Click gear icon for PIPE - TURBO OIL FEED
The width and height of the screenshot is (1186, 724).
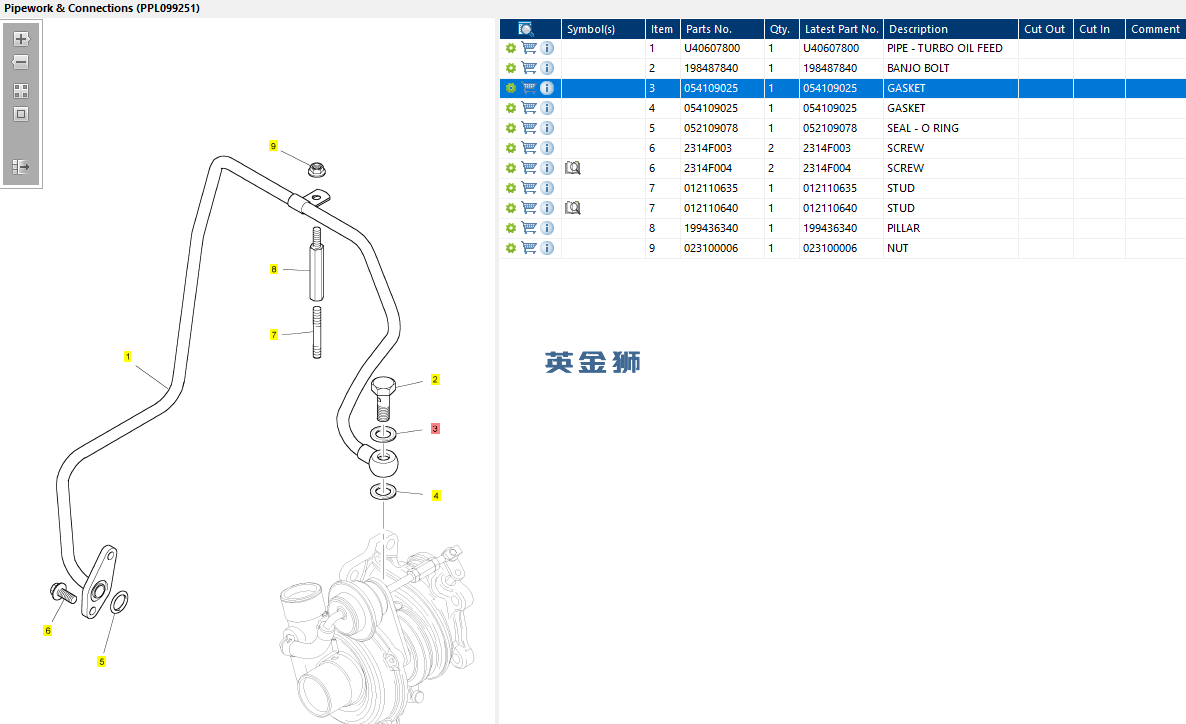point(511,48)
